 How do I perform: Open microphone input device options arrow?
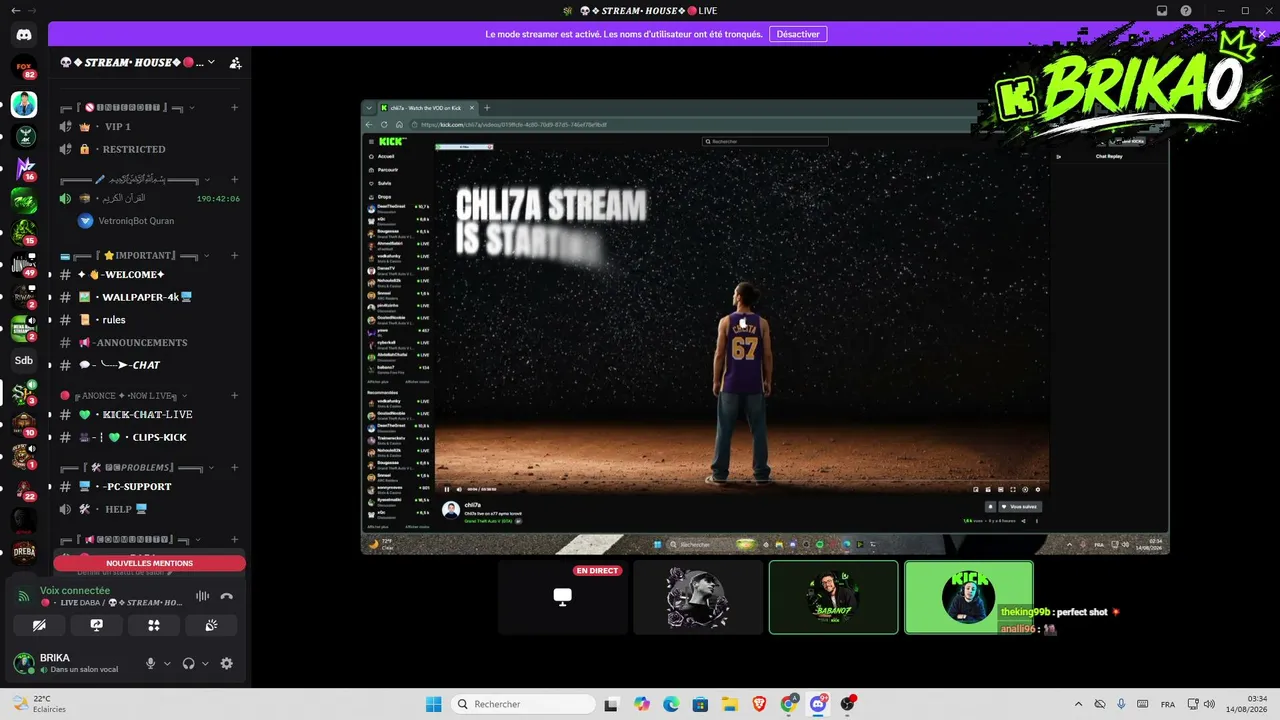tap(167, 663)
